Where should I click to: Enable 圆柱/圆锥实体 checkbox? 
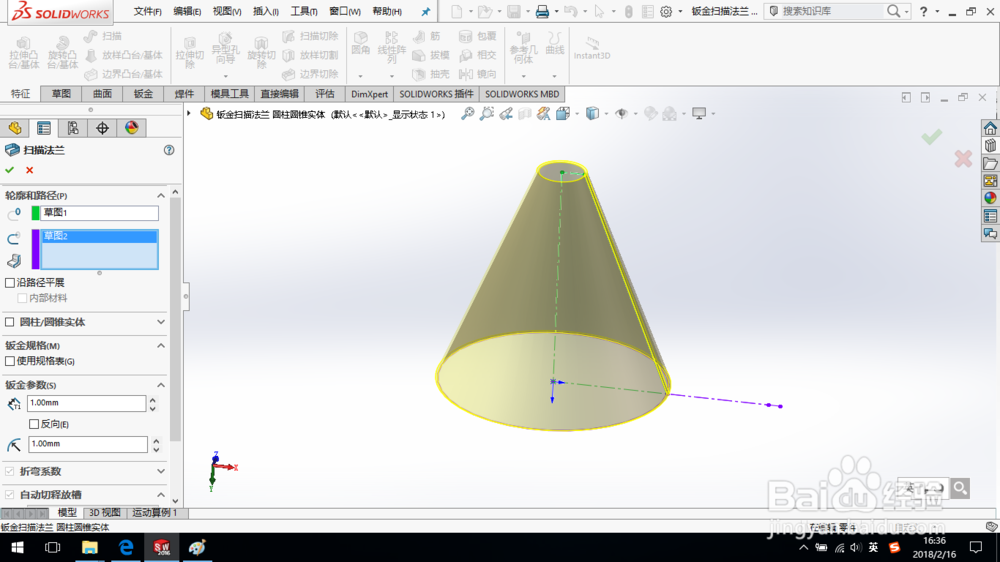[x=10, y=322]
